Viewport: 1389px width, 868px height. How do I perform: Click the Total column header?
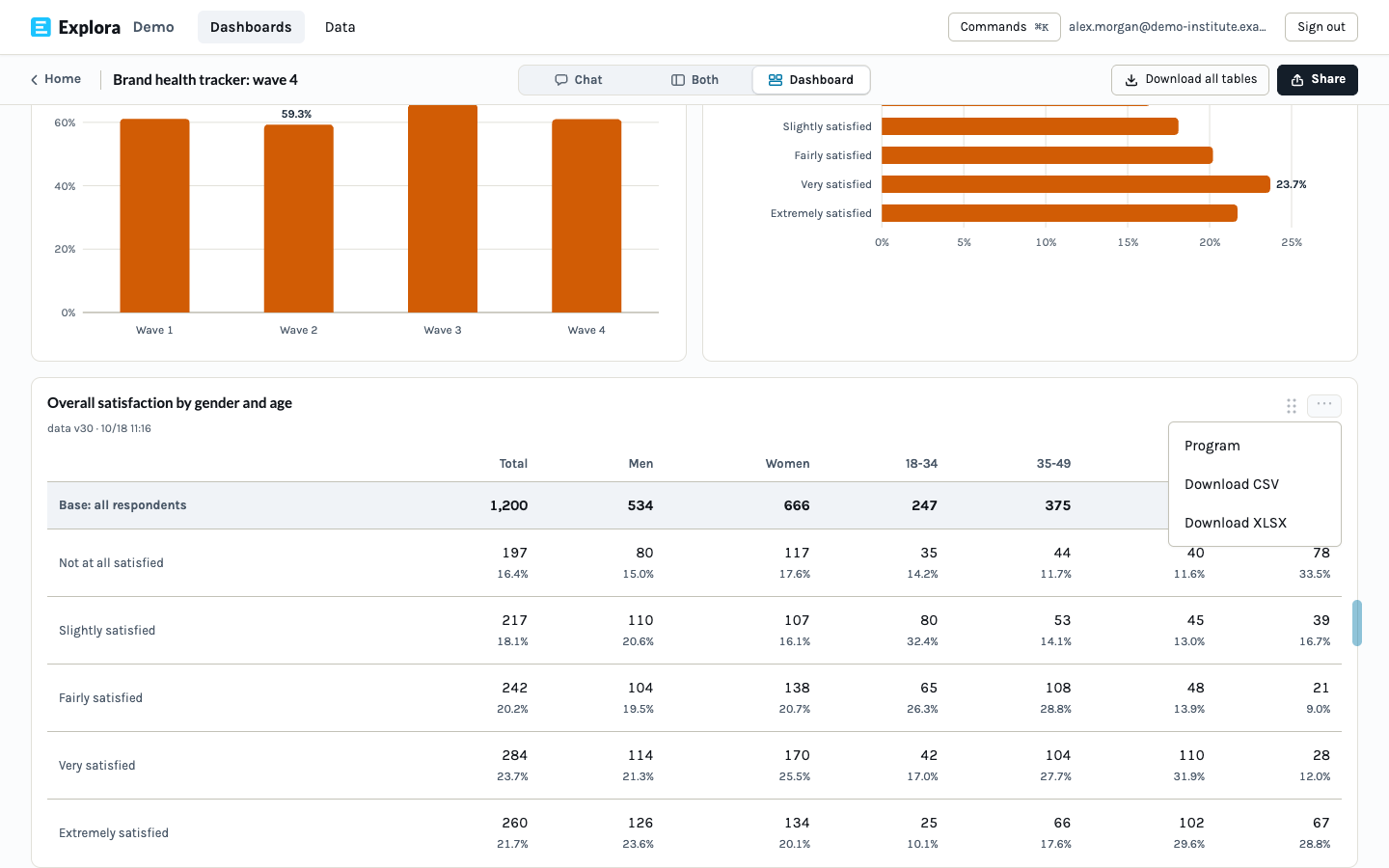click(x=513, y=464)
